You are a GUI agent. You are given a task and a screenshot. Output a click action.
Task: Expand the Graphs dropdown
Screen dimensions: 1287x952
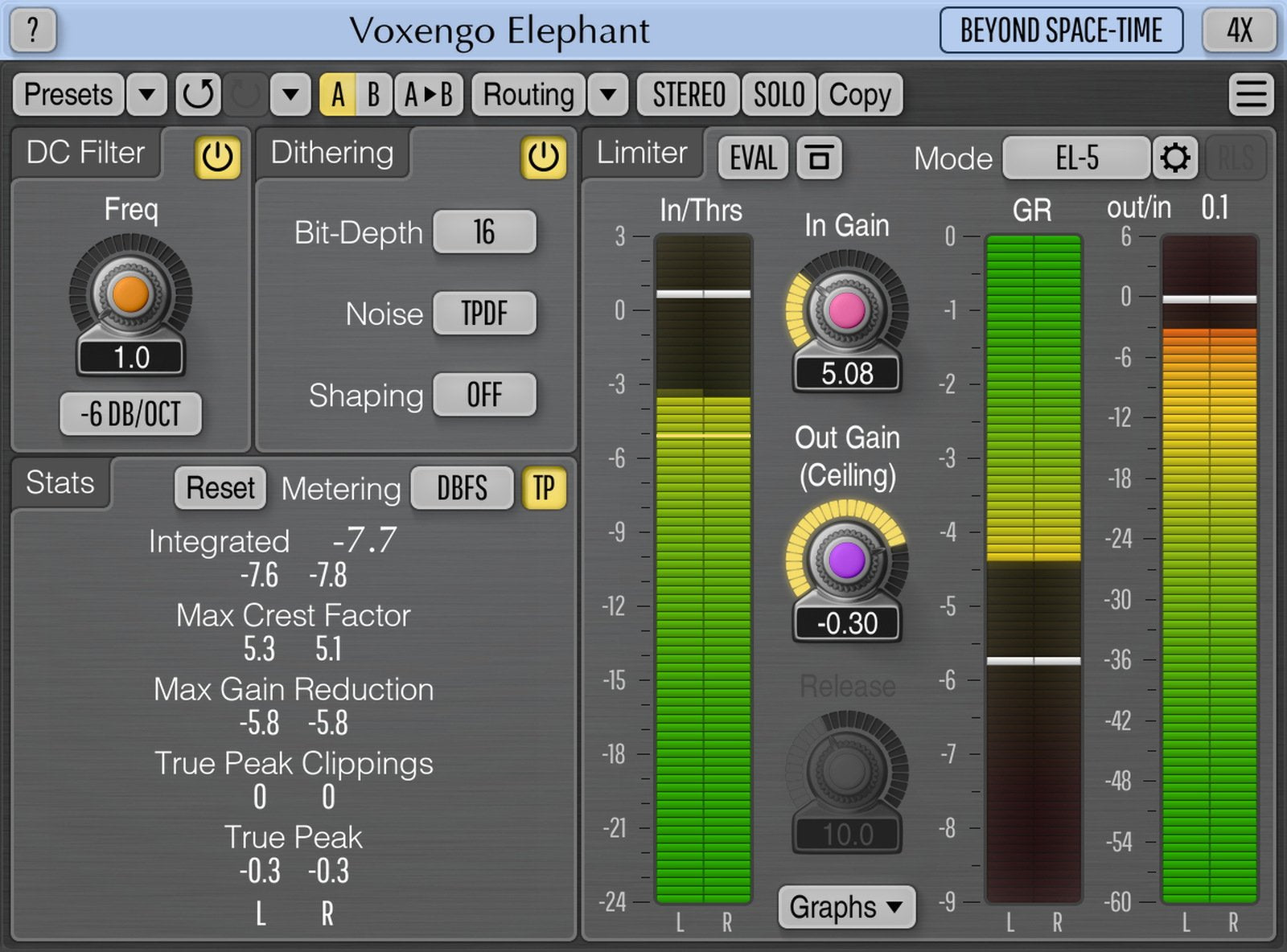[x=846, y=907]
